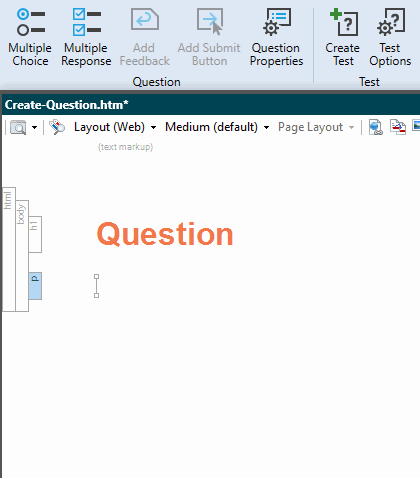Expand the preview dropdown arrow

tap(34, 127)
